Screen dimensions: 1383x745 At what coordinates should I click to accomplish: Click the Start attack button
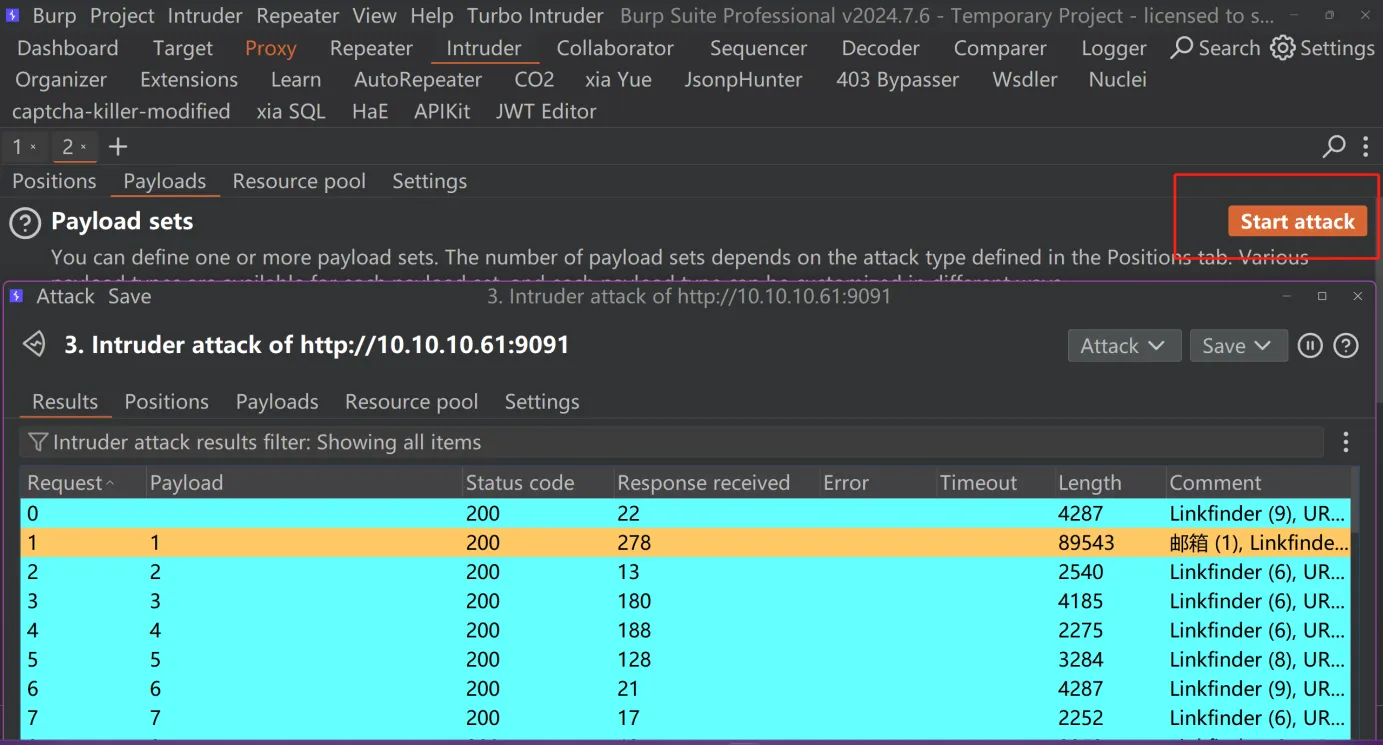pos(1297,222)
